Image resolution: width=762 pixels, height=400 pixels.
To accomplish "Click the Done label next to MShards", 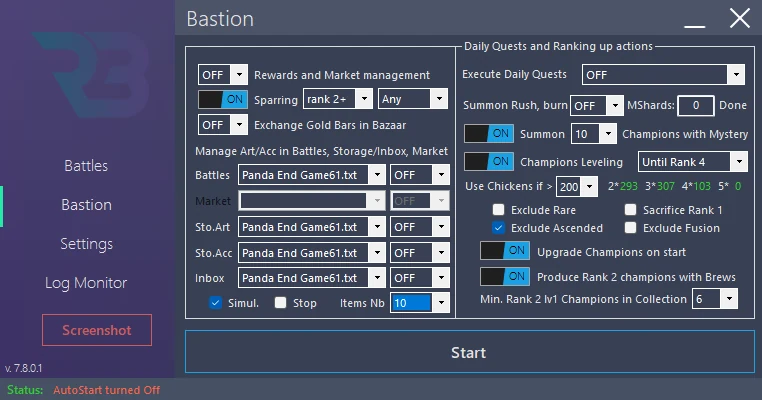I will click(x=733, y=105).
